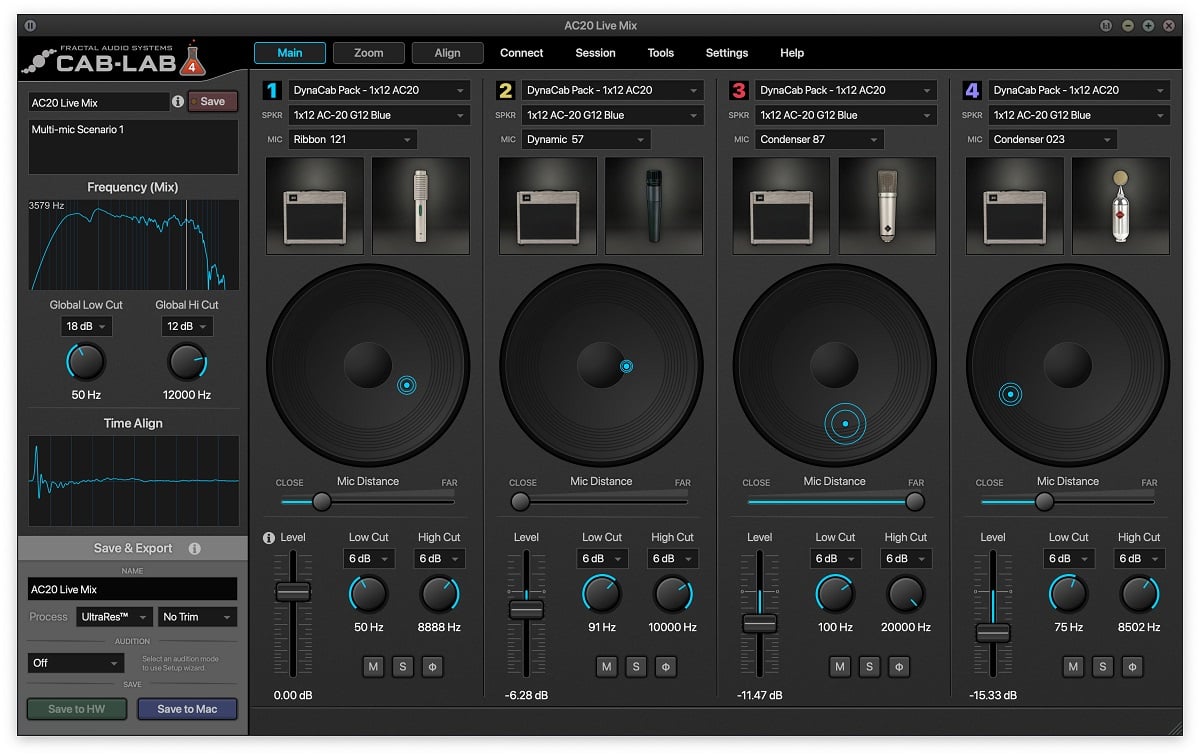The width and height of the screenshot is (1200, 756).
Task: Click the Condenser 87 microphone image
Action: click(x=887, y=205)
